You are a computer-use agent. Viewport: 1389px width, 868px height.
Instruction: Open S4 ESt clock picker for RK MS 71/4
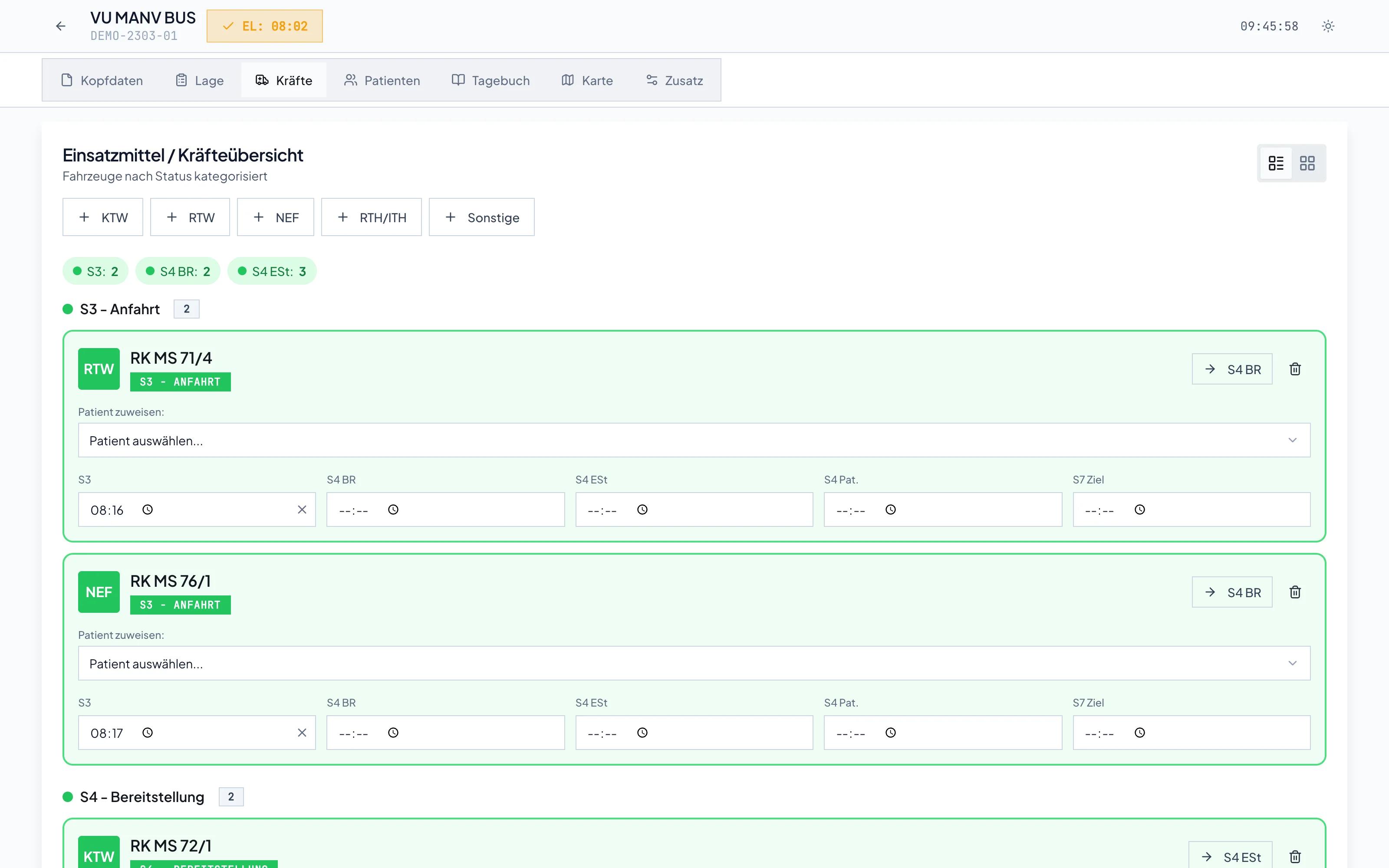(642, 510)
